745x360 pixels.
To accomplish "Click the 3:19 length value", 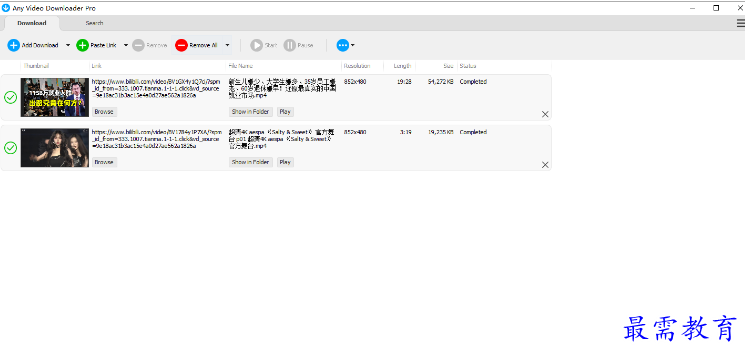I will (x=406, y=132).
